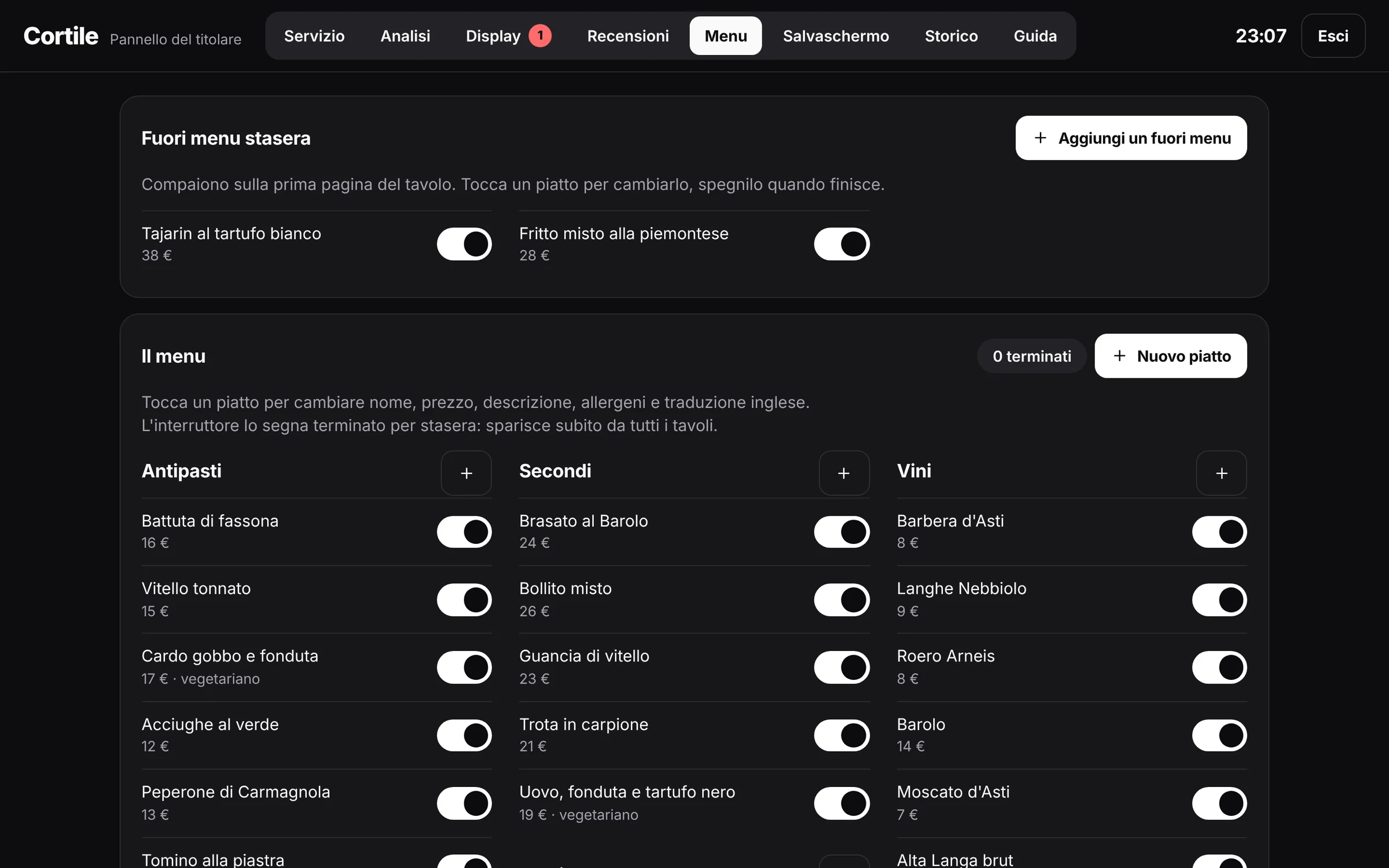The width and height of the screenshot is (1389, 868).
Task: Open the Display tab with notification
Action: click(508, 36)
